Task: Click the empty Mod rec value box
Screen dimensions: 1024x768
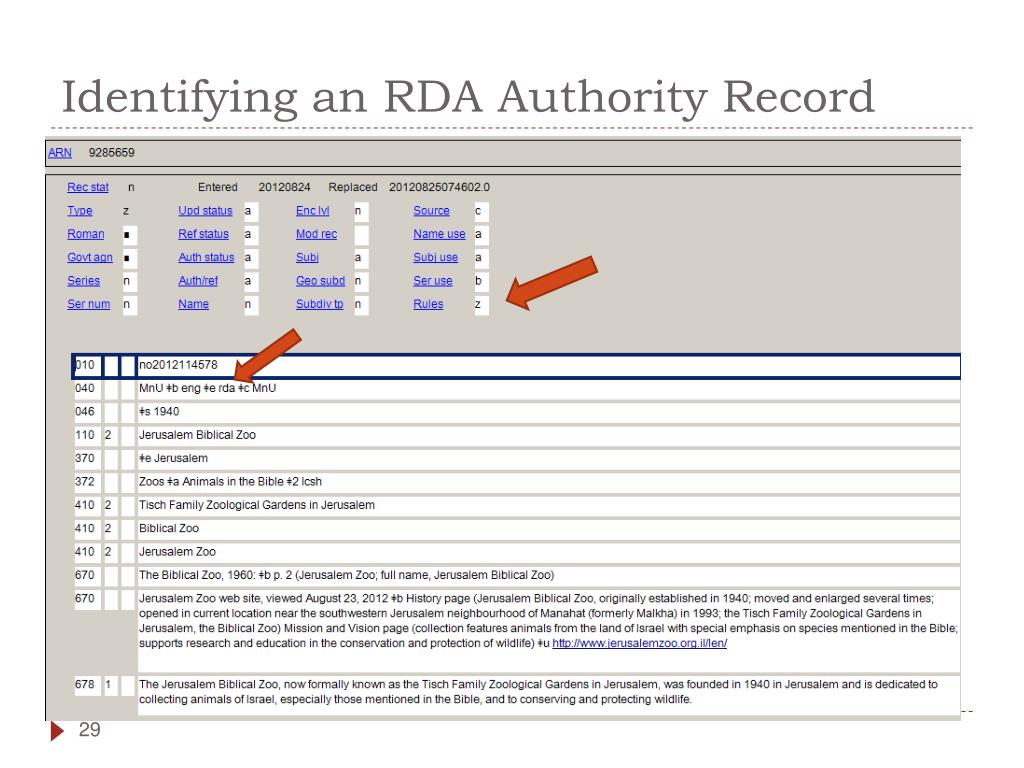Action: click(x=361, y=234)
